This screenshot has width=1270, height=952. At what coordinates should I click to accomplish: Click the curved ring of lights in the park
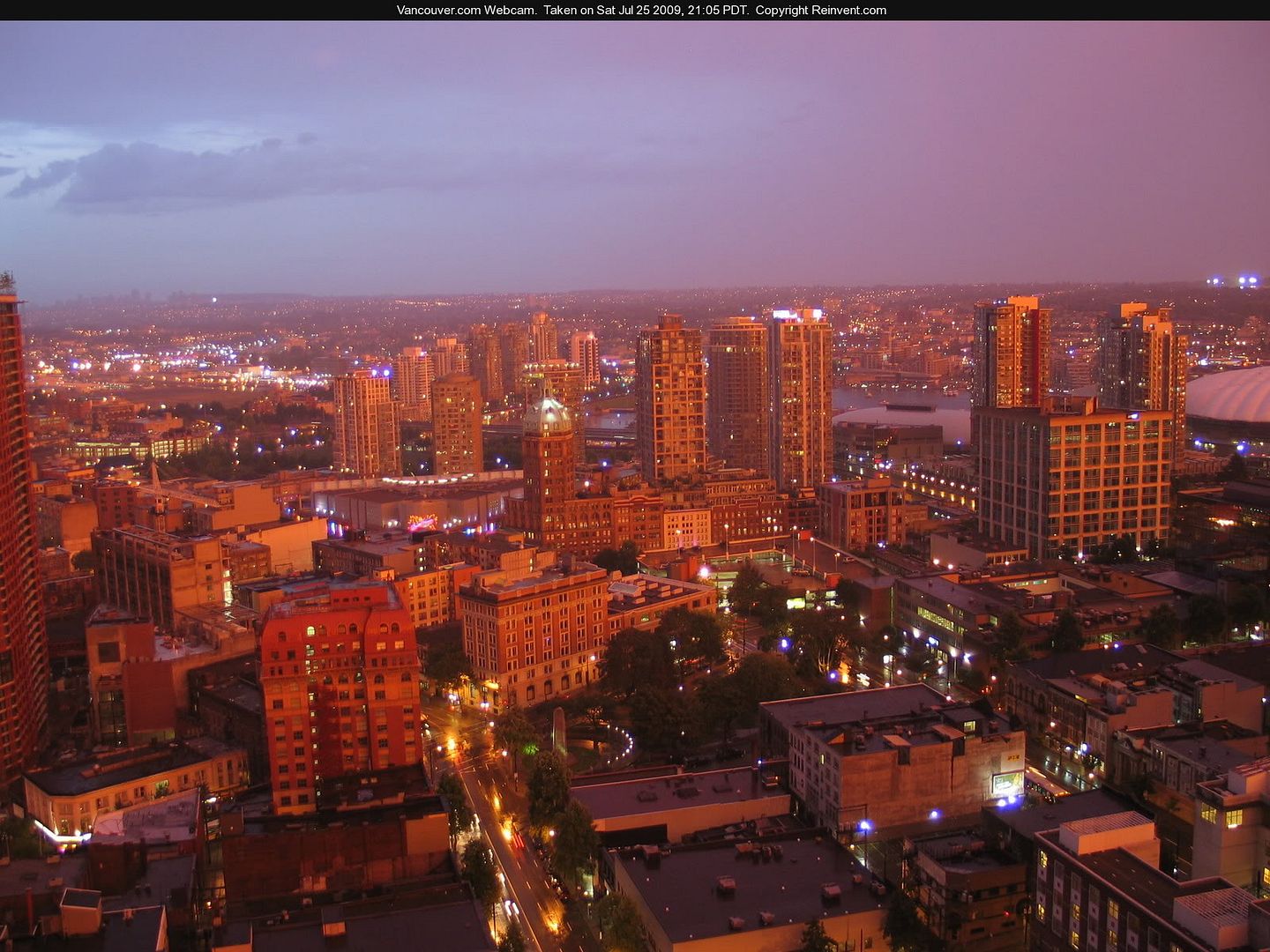[x=617, y=745]
